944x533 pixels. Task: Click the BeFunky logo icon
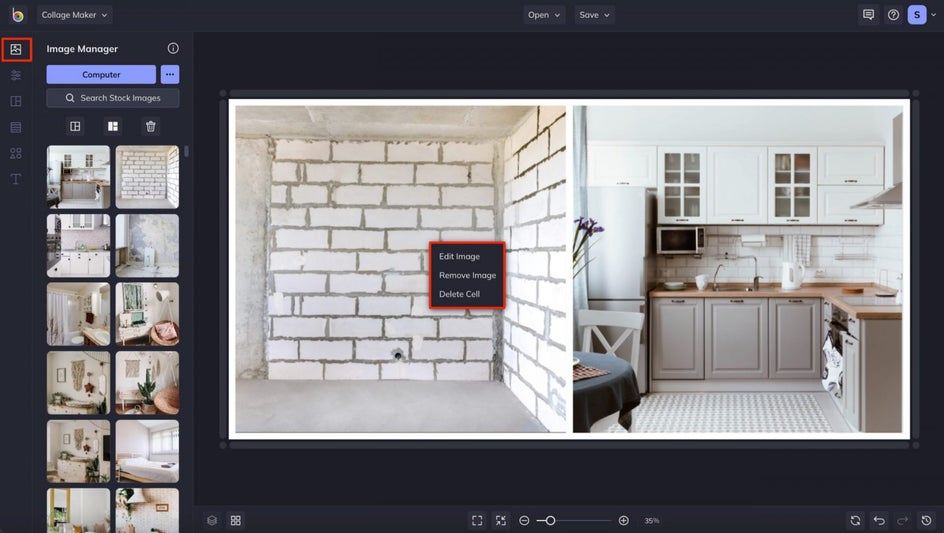[x=17, y=16]
